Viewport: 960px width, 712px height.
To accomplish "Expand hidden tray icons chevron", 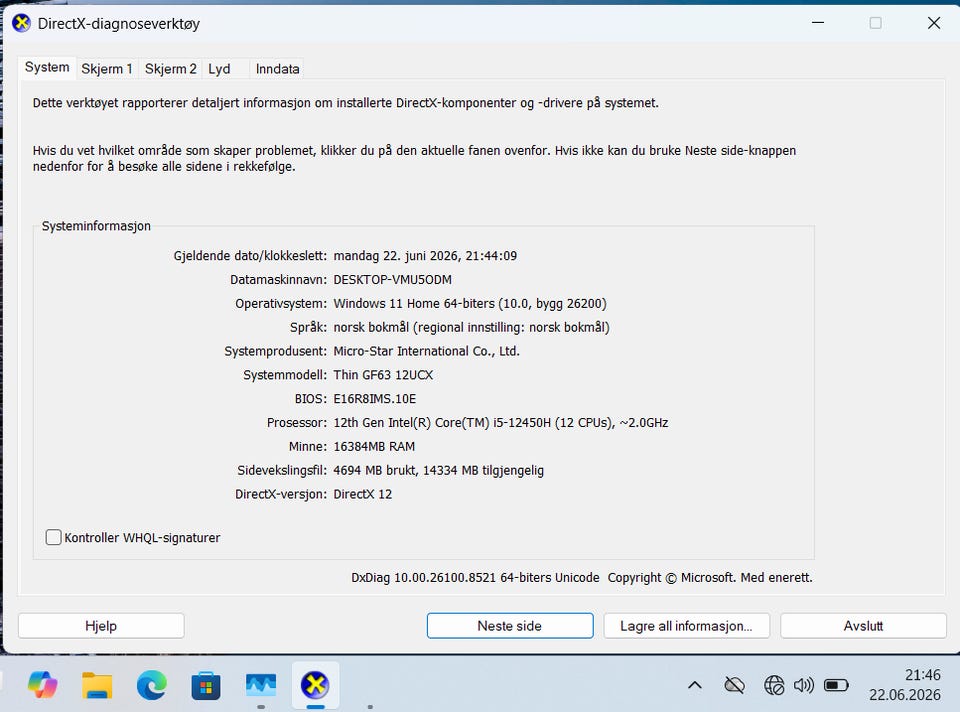I will click(695, 685).
